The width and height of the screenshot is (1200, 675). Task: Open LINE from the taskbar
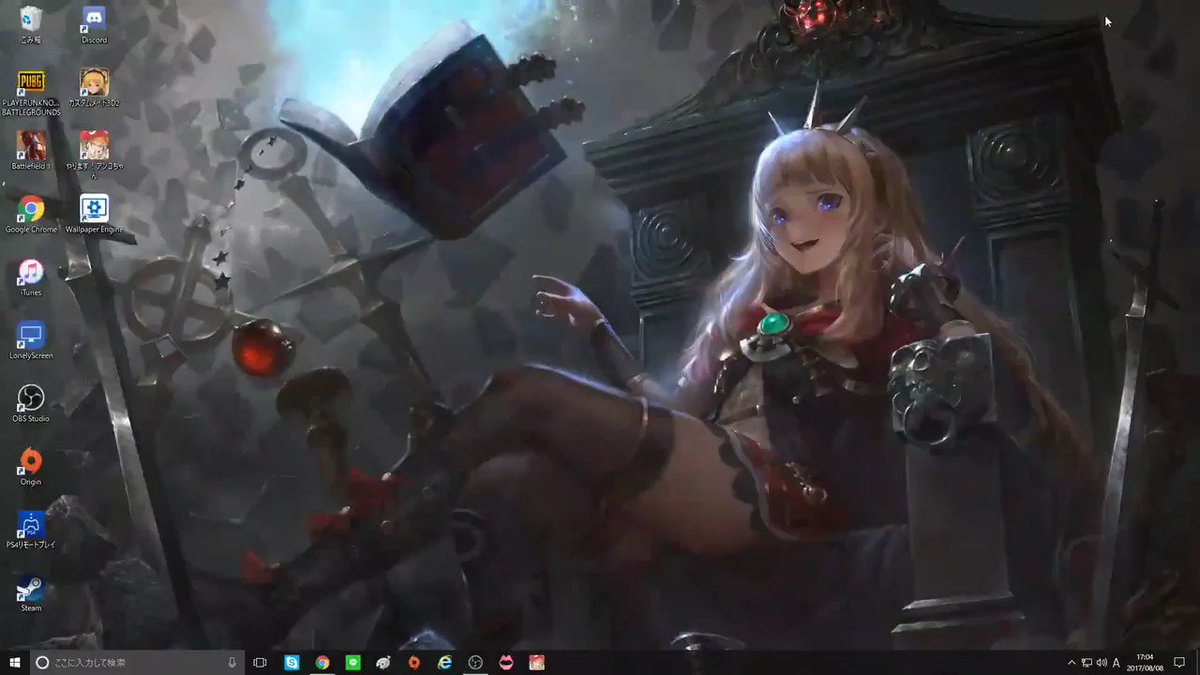(x=353, y=662)
